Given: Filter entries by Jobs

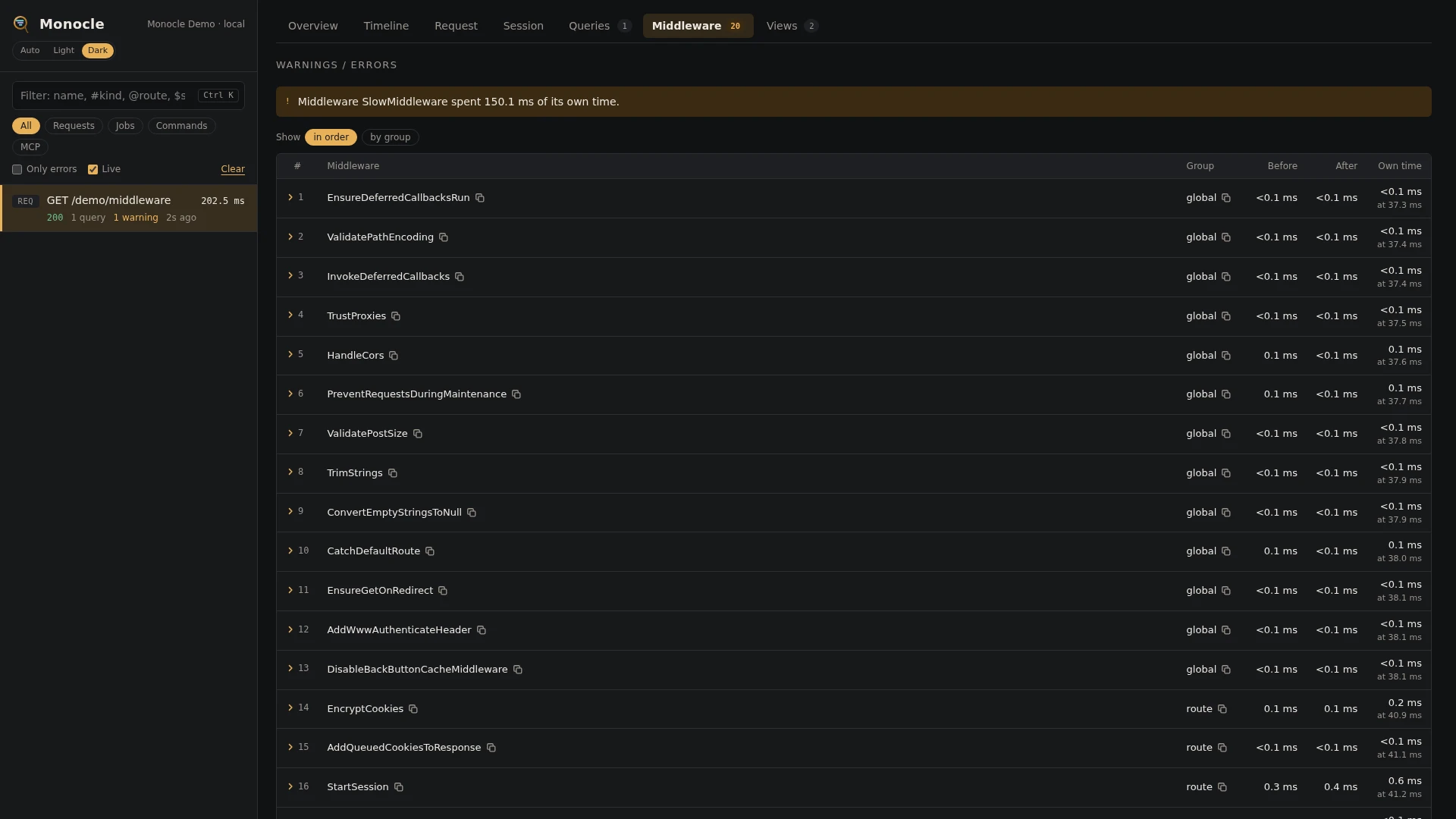Looking at the screenshot, I should coord(125,126).
